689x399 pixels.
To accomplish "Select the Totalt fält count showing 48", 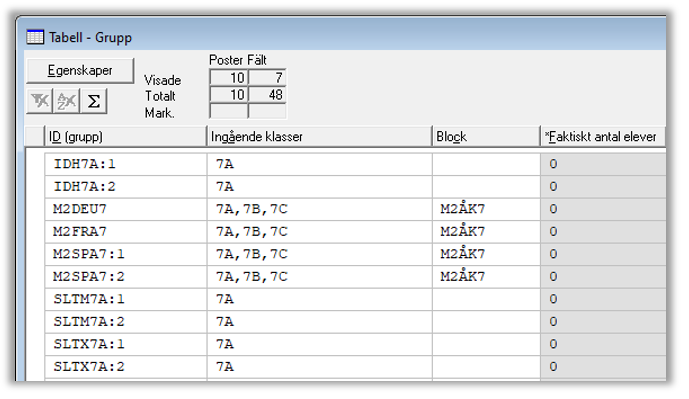I will 267,94.
